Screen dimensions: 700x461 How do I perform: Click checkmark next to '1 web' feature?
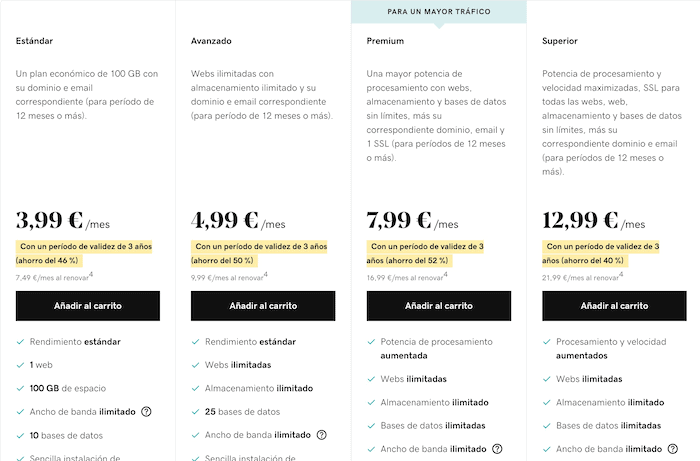20,365
